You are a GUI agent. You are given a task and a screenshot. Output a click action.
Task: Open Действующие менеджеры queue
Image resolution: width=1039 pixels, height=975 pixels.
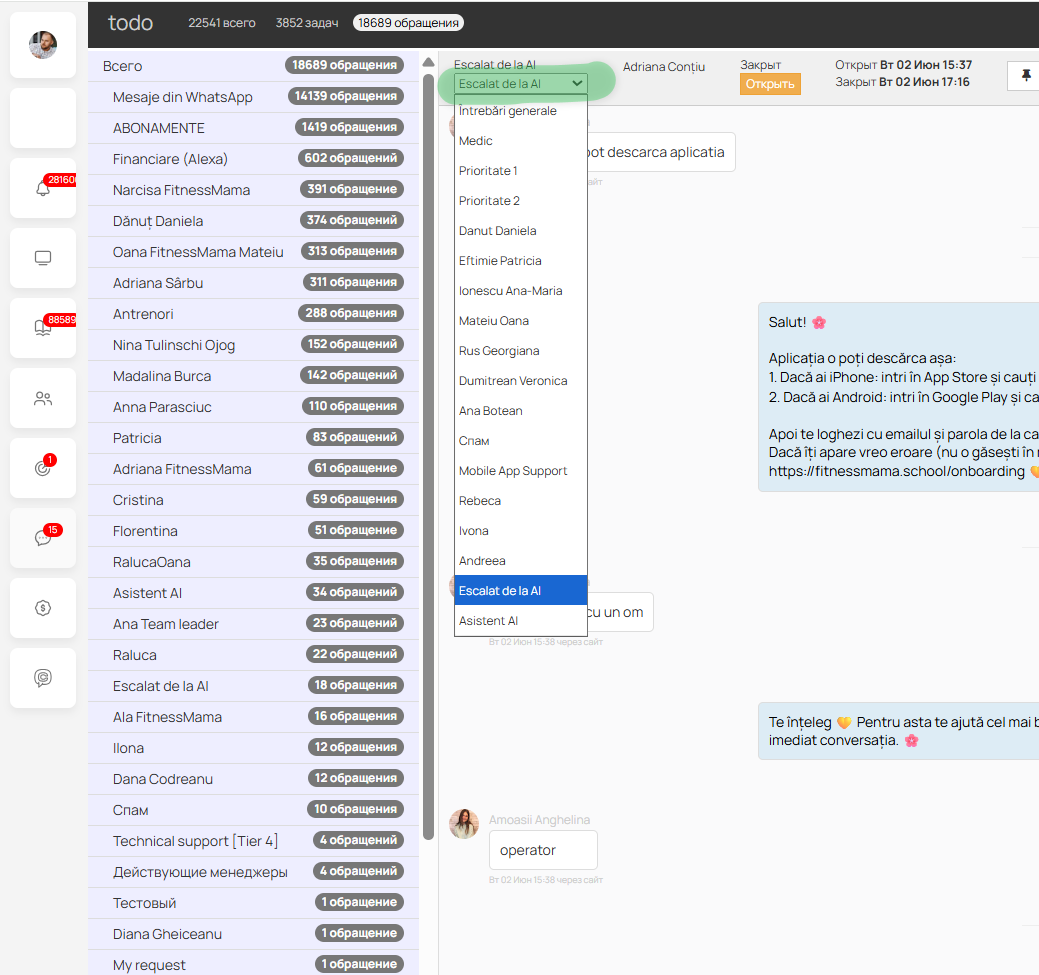(x=253, y=872)
